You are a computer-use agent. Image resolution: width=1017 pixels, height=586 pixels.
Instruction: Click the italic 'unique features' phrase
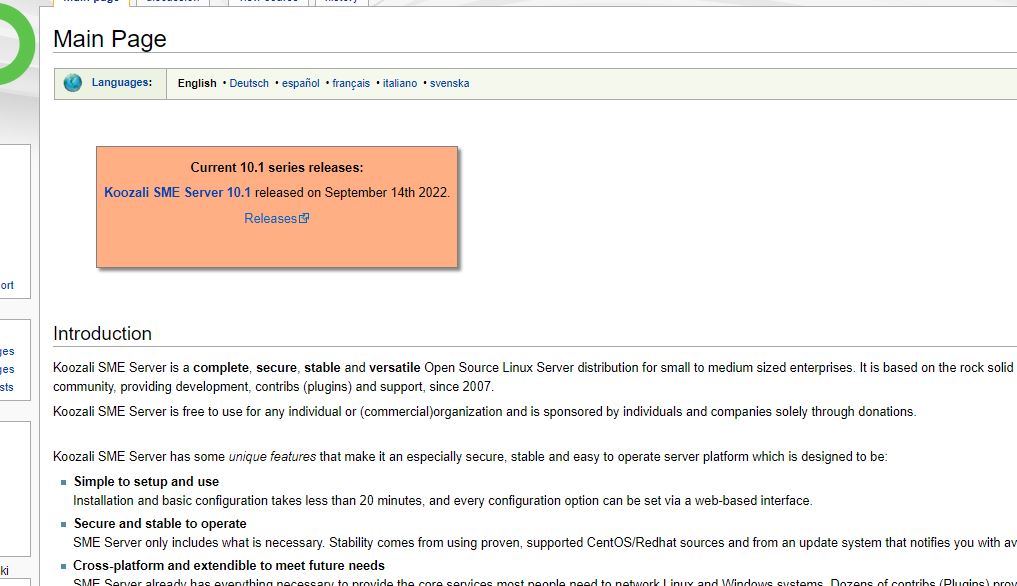(x=272, y=456)
